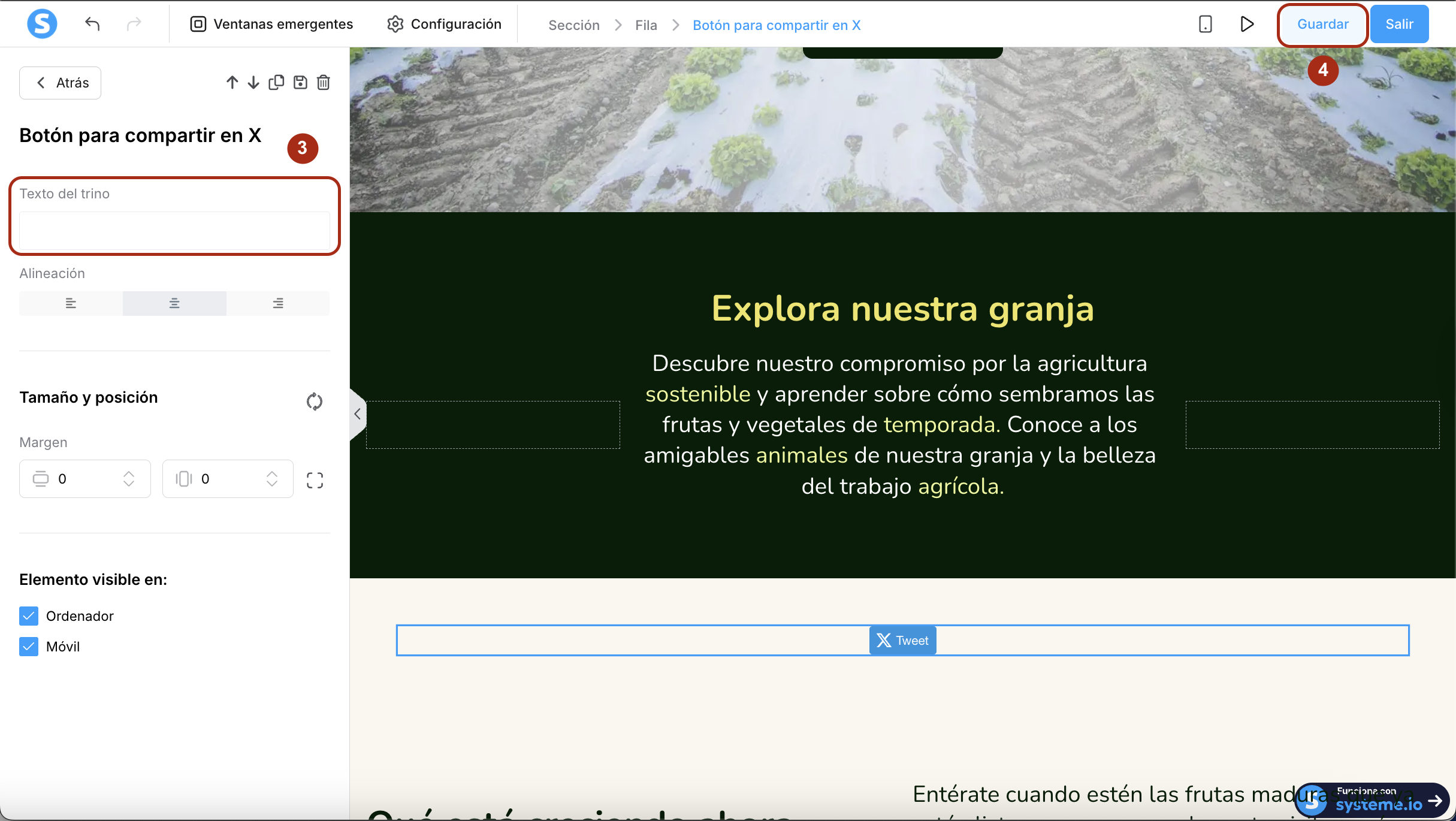
Task: Select right alignment option
Action: click(278, 303)
